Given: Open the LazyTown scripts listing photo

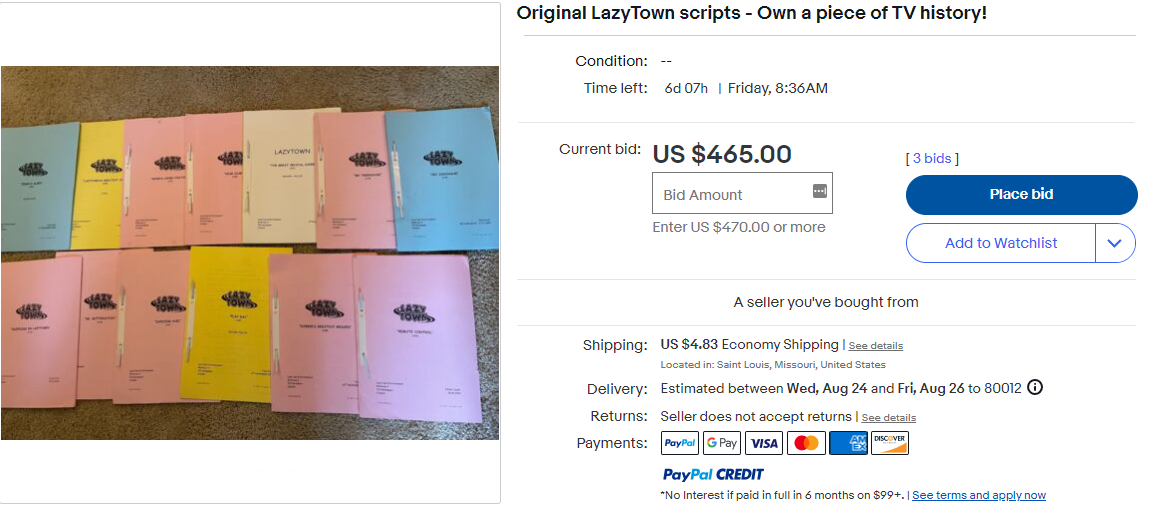Looking at the screenshot, I should 250,252.
